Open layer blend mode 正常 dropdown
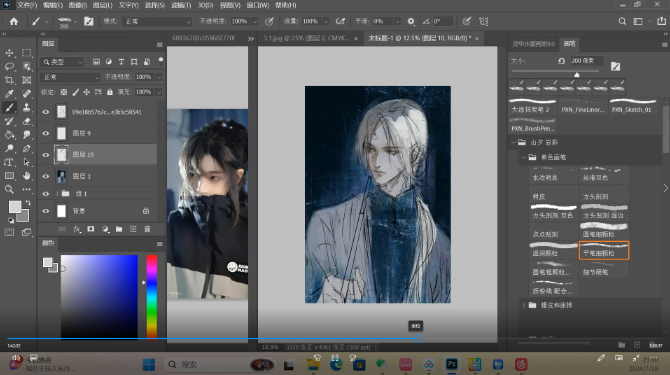The height and width of the screenshot is (375, 670). (71, 77)
